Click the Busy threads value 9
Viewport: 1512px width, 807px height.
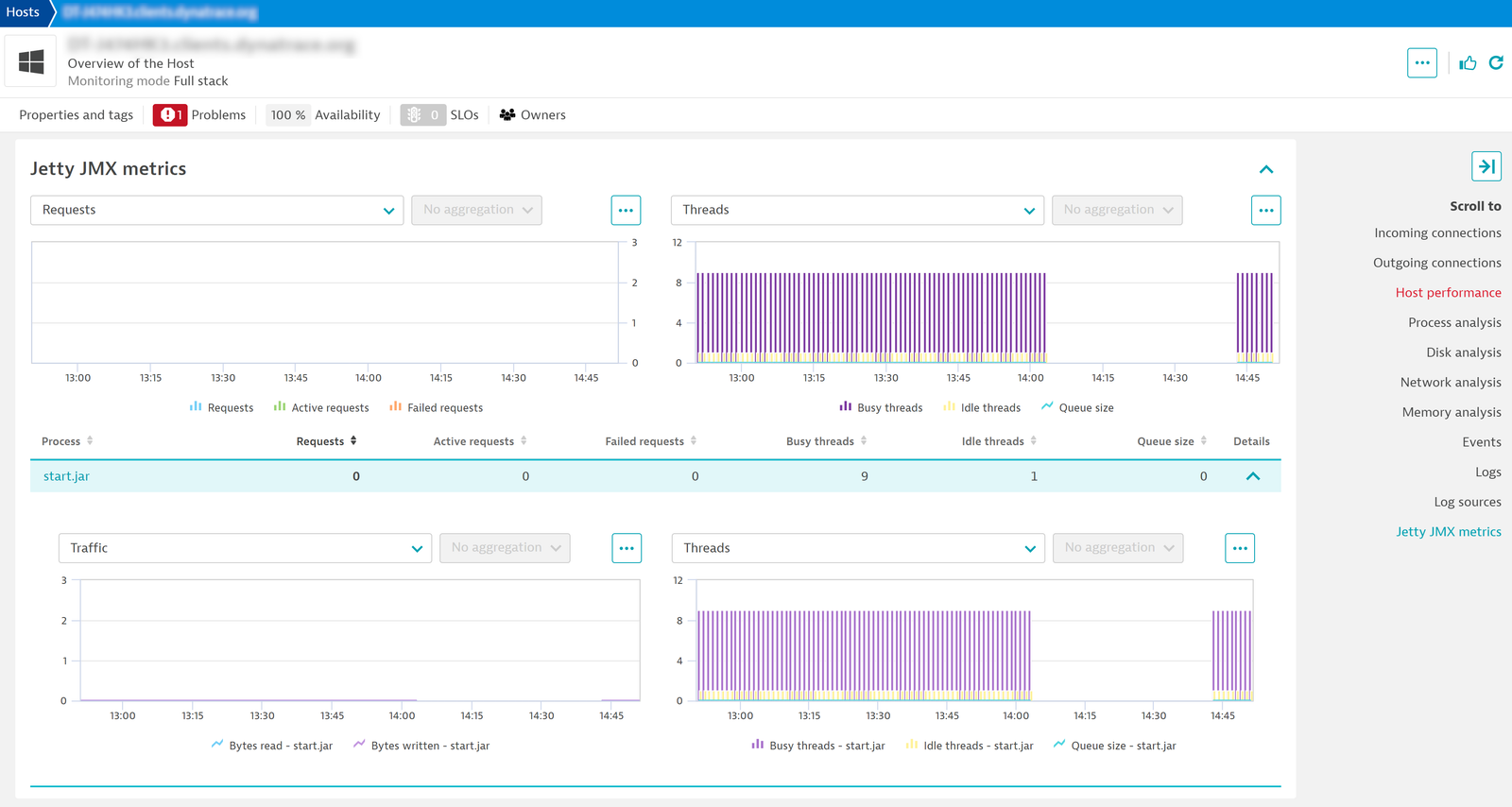864,476
